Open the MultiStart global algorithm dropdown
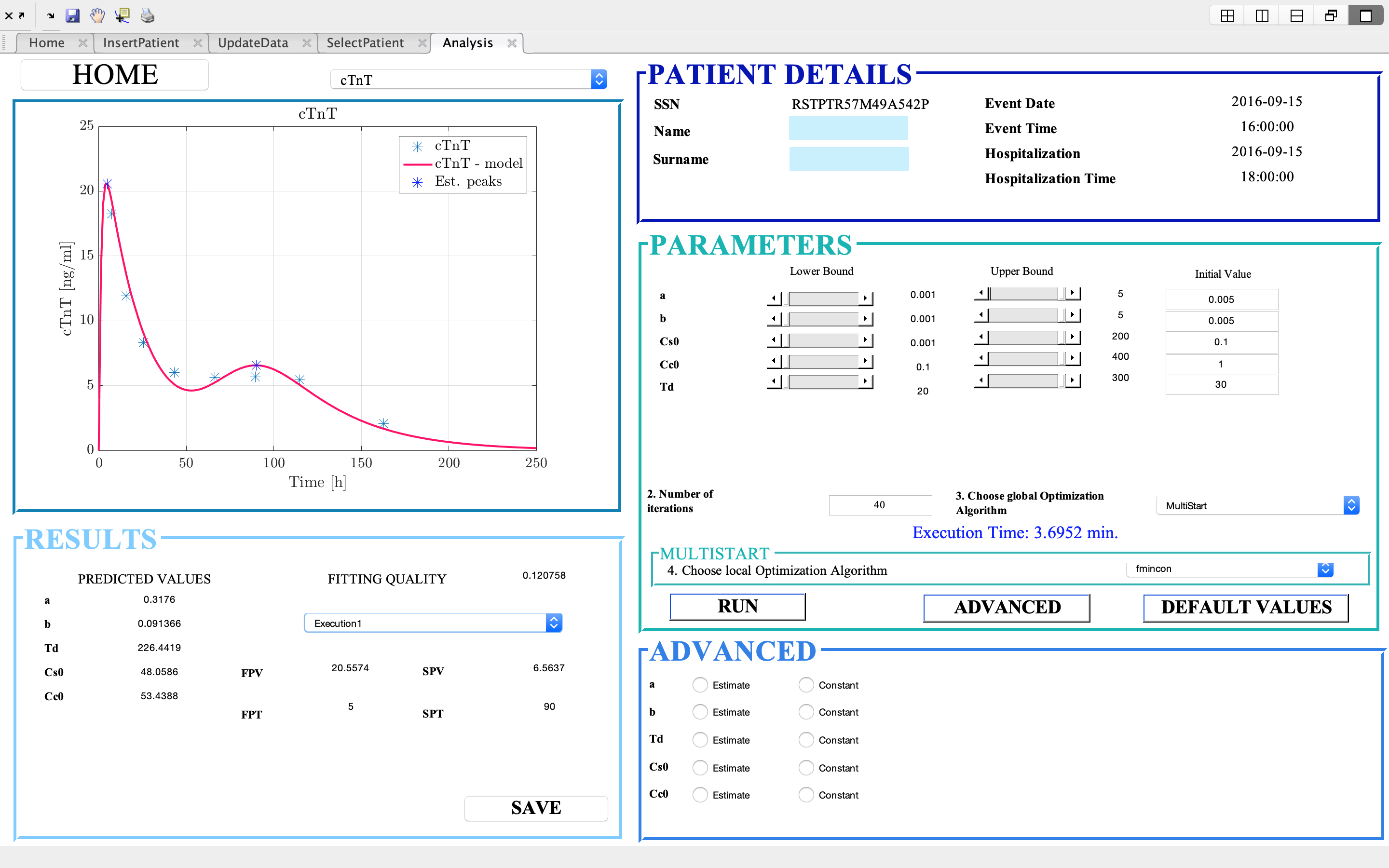 tap(1257, 505)
